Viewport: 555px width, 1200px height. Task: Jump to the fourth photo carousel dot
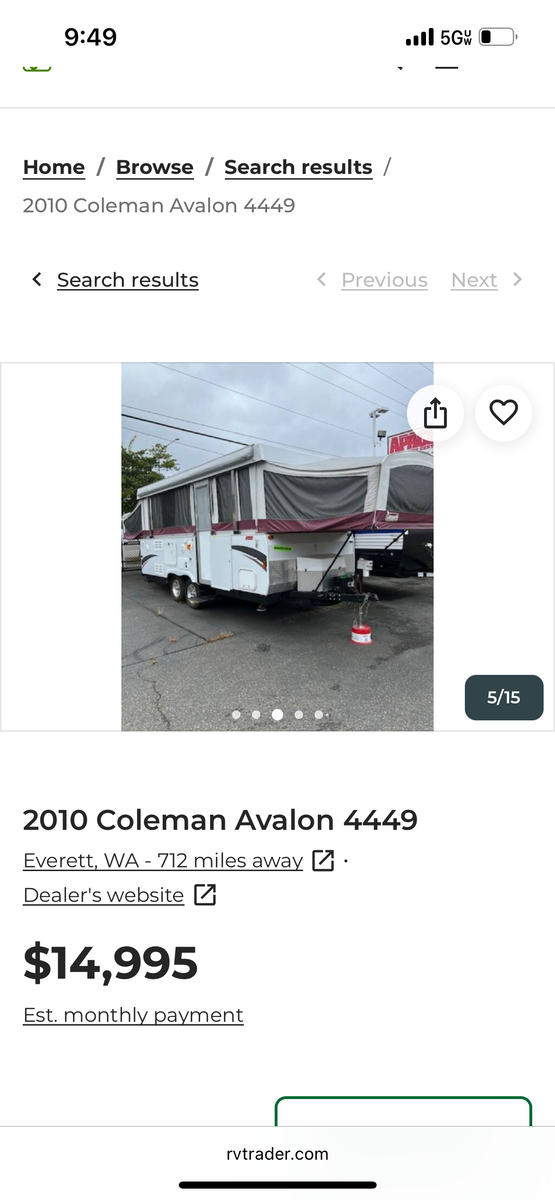(x=298, y=715)
